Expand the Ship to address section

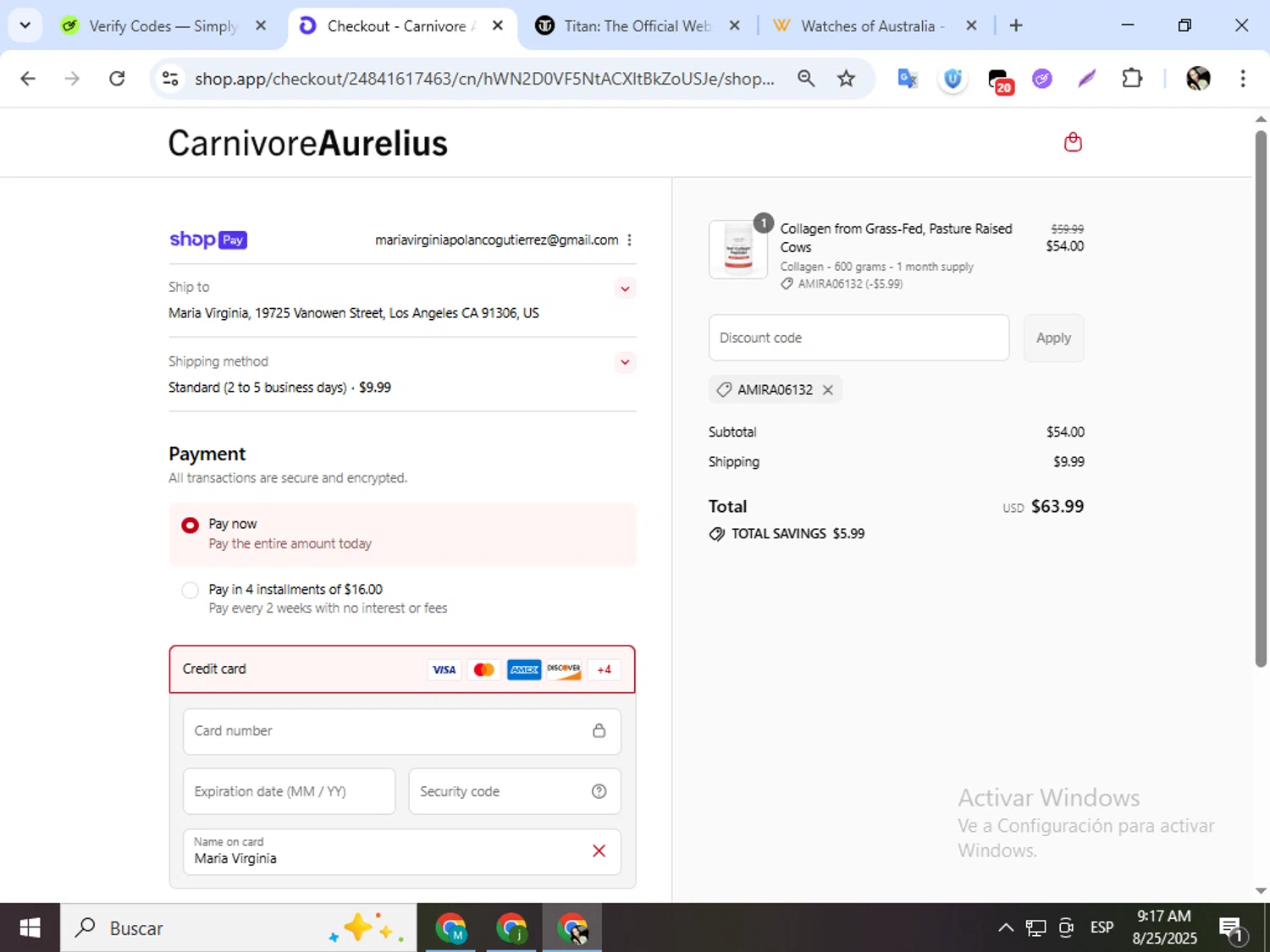pos(625,289)
